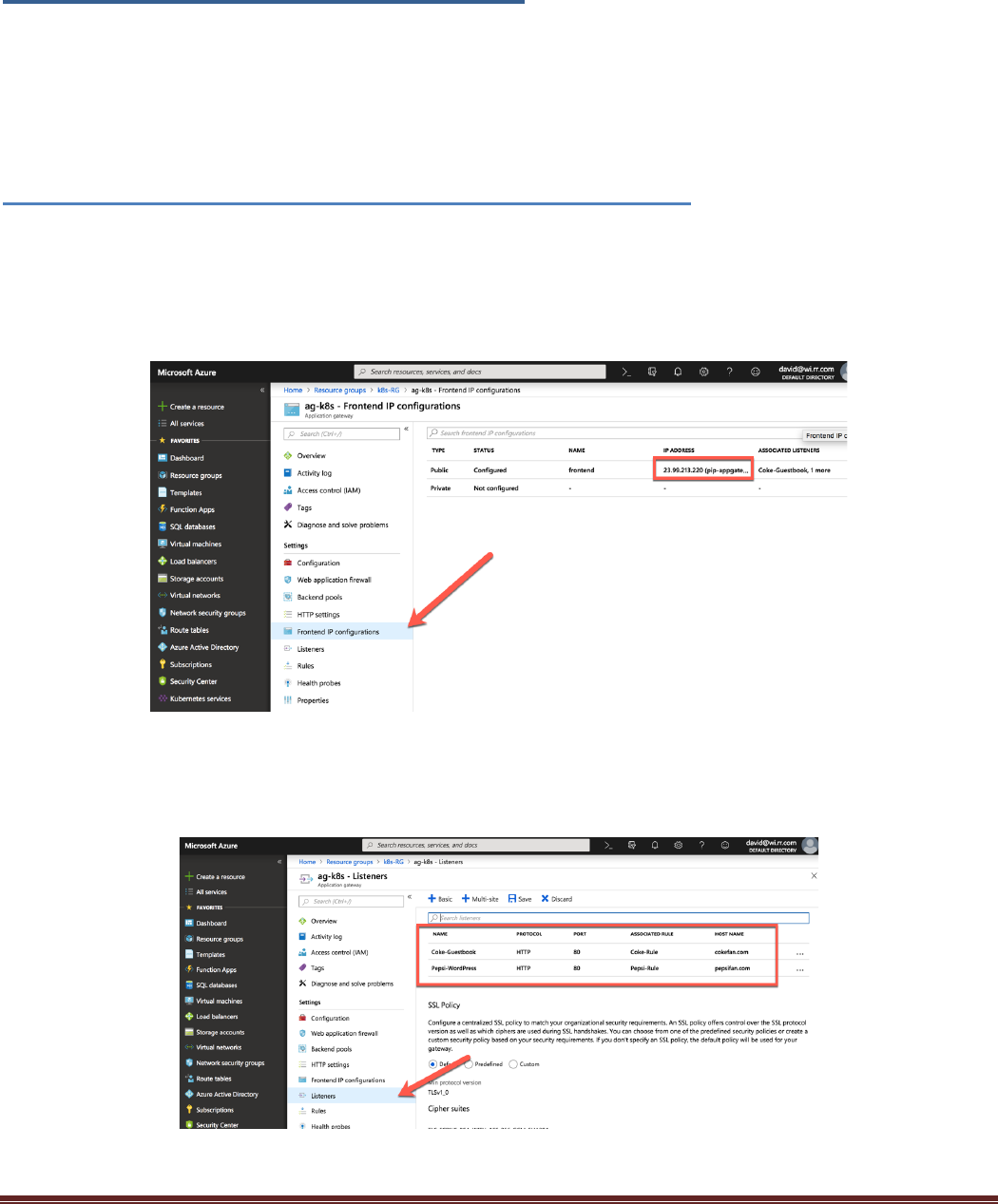Select the Custom SSL policy radio button

[514, 1064]
